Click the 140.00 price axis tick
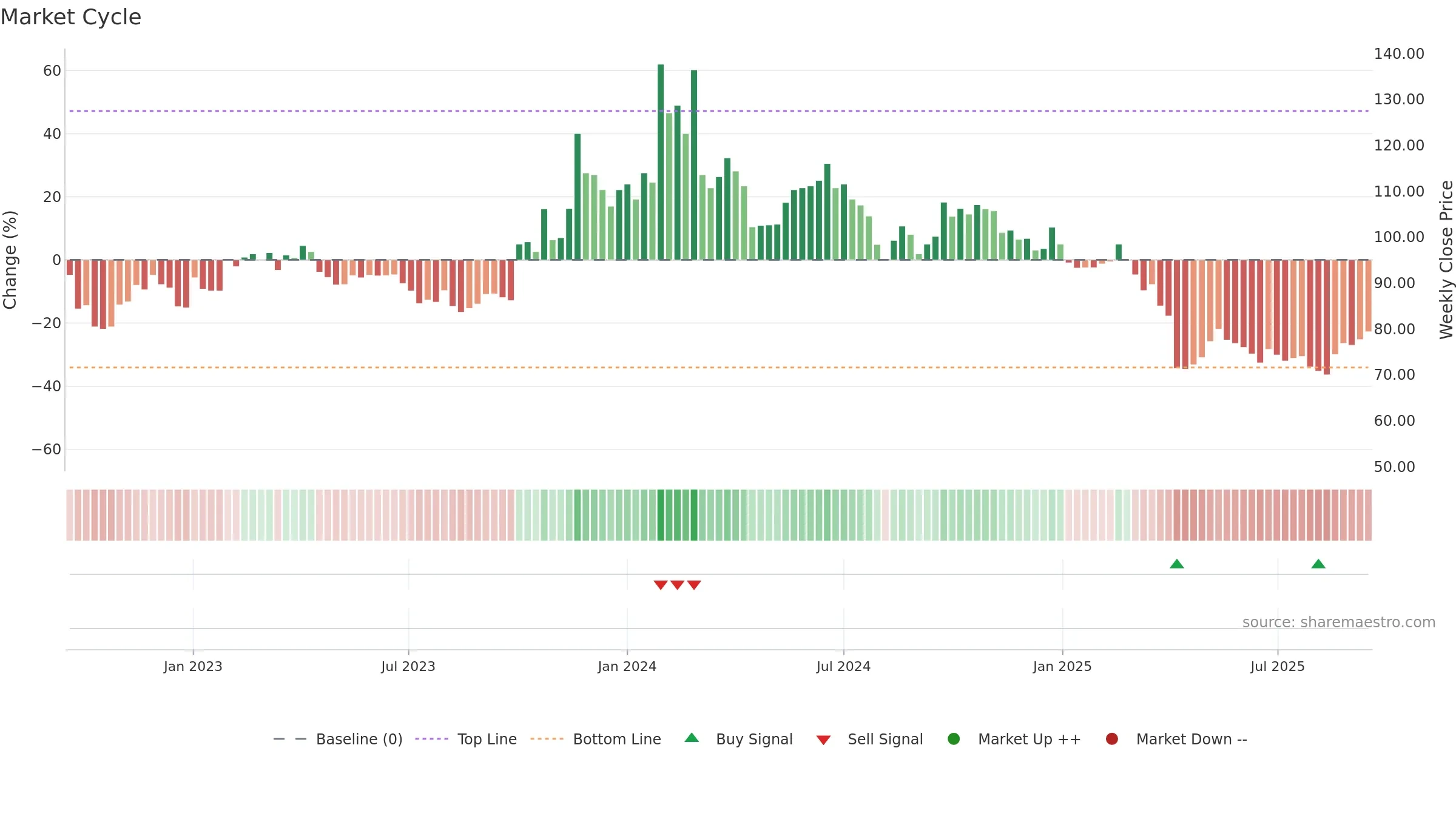The width and height of the screenshot is (1456, 819). tap(1399, 54)
